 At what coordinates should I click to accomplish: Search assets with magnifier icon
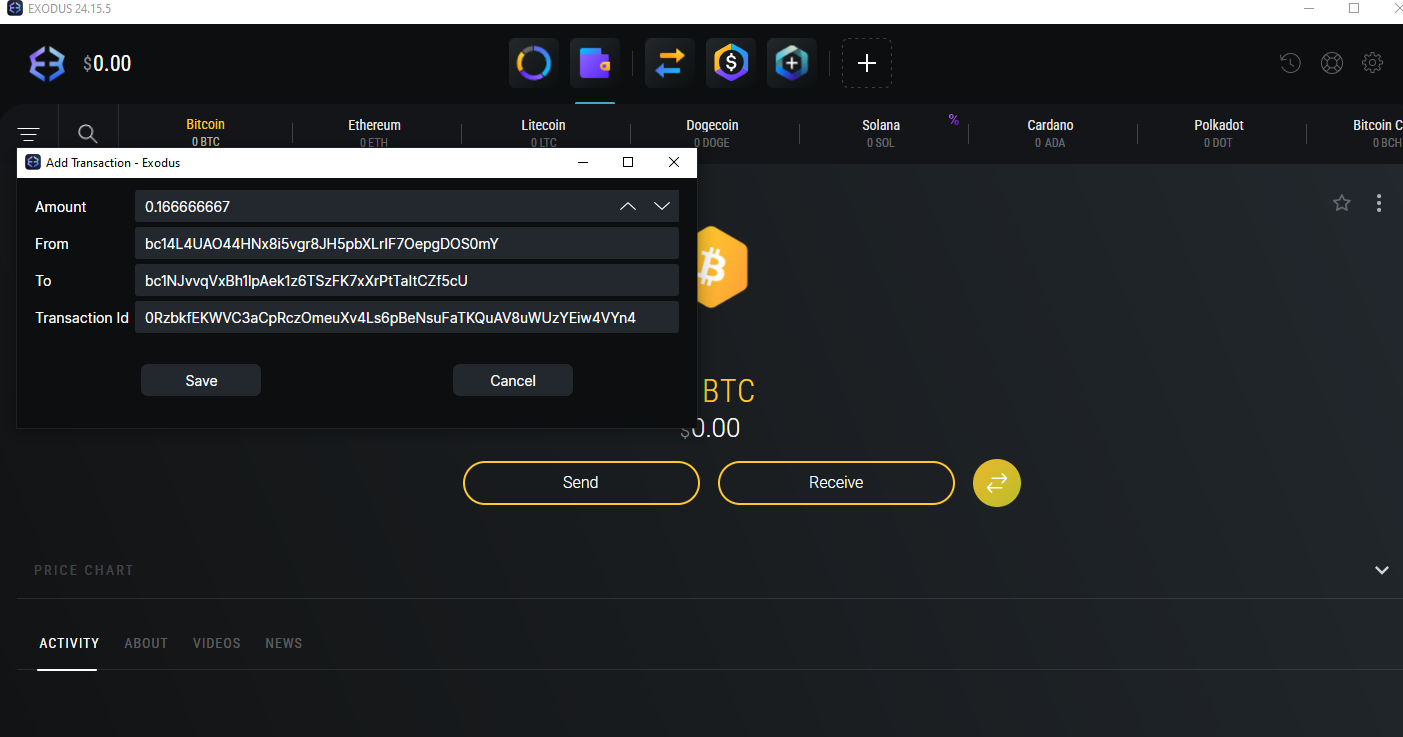coord(88,134)
